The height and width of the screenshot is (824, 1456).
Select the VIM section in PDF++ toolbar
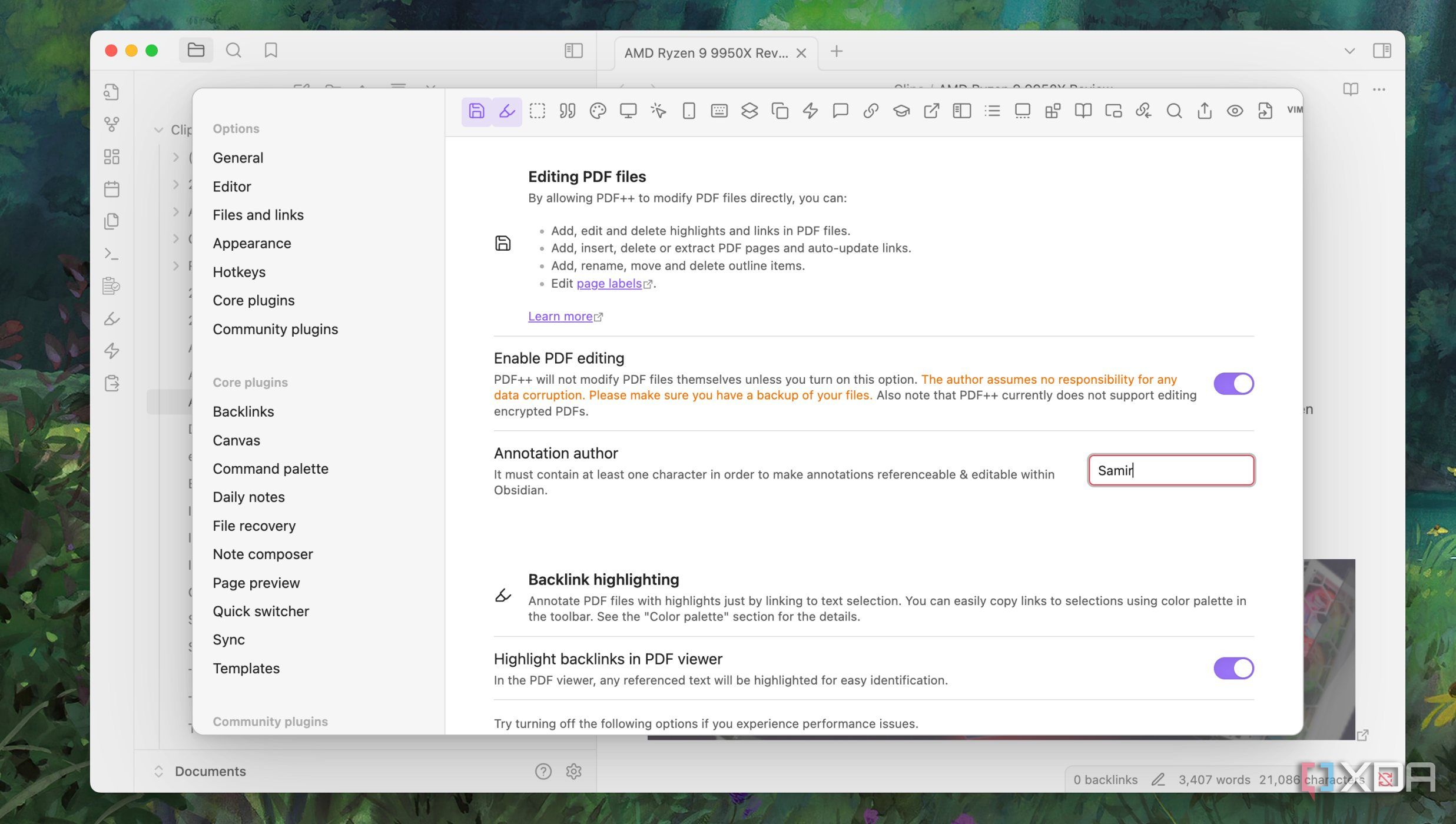[1294, 110]
